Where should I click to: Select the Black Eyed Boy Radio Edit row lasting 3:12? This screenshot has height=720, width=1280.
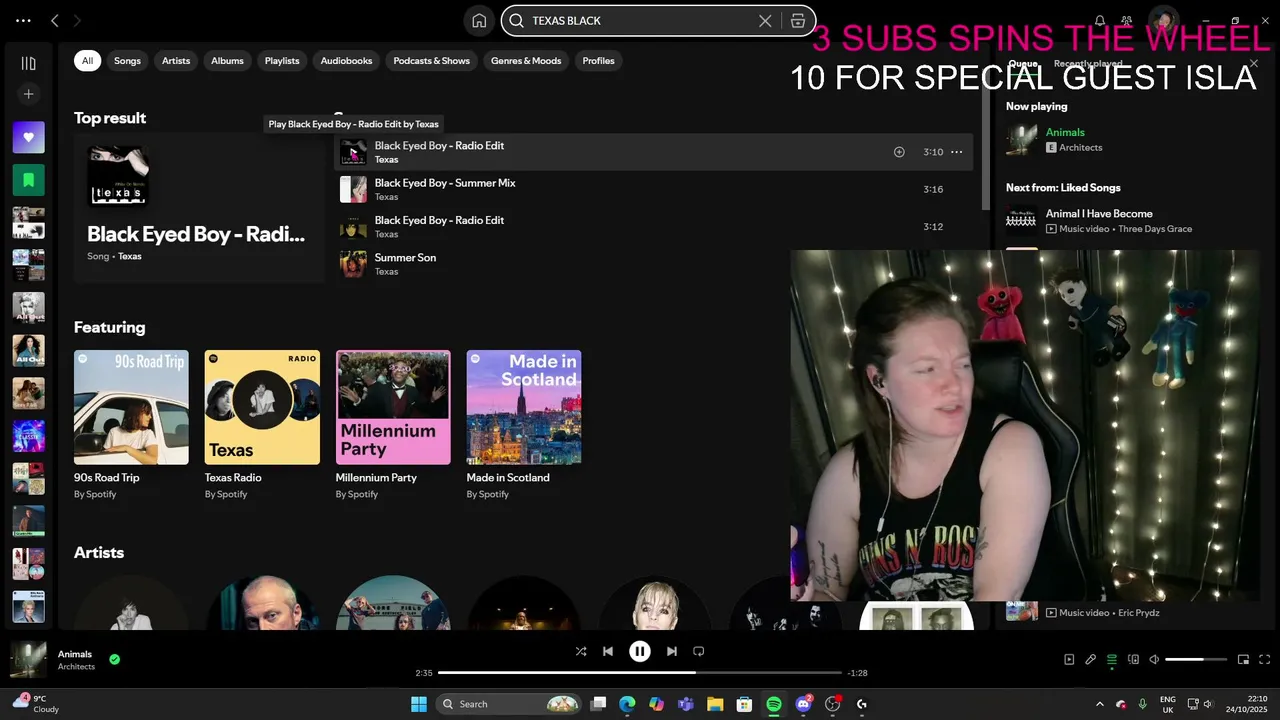(653, 227)
